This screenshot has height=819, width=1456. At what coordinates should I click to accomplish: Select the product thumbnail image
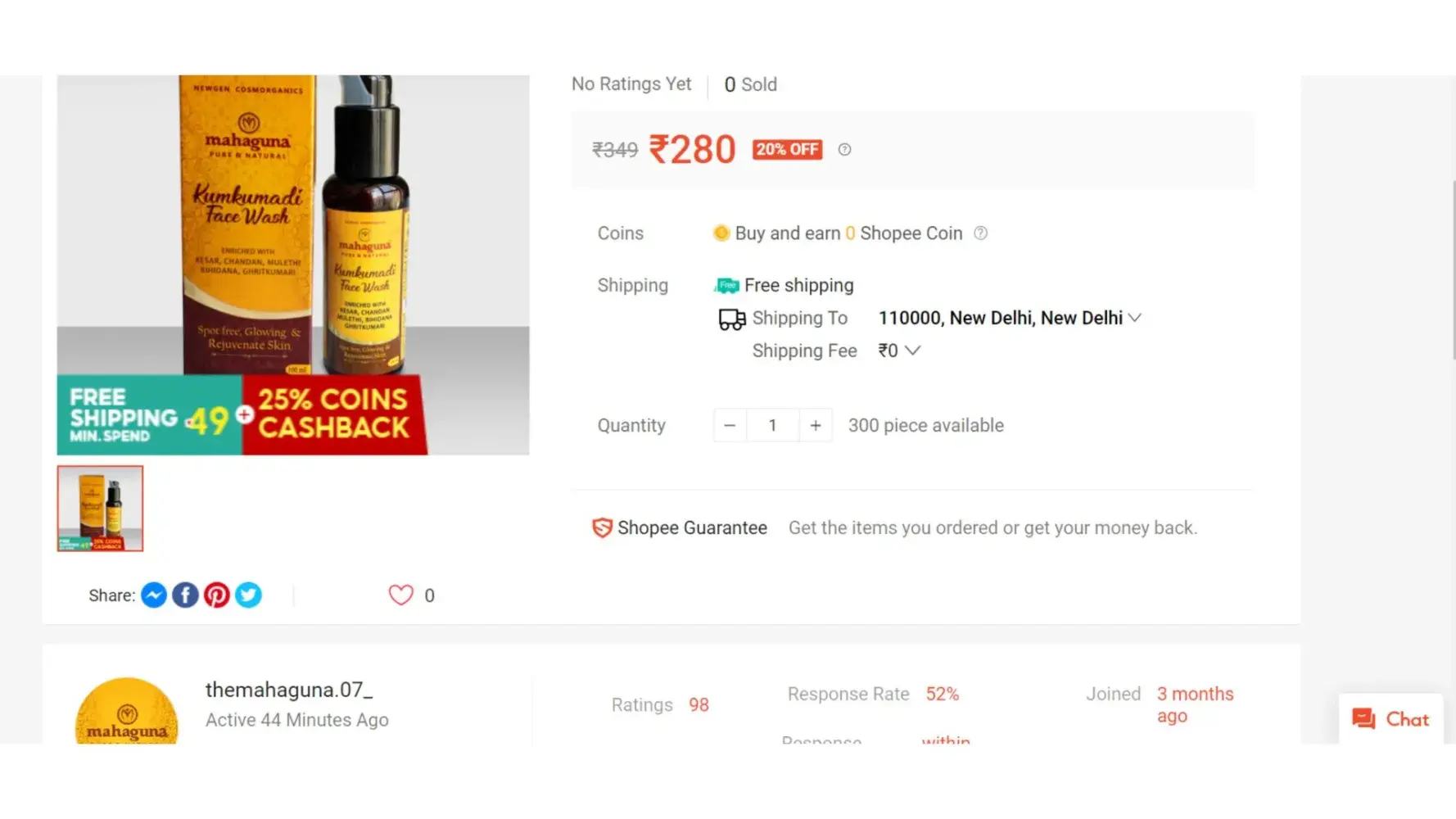(100, 509)
